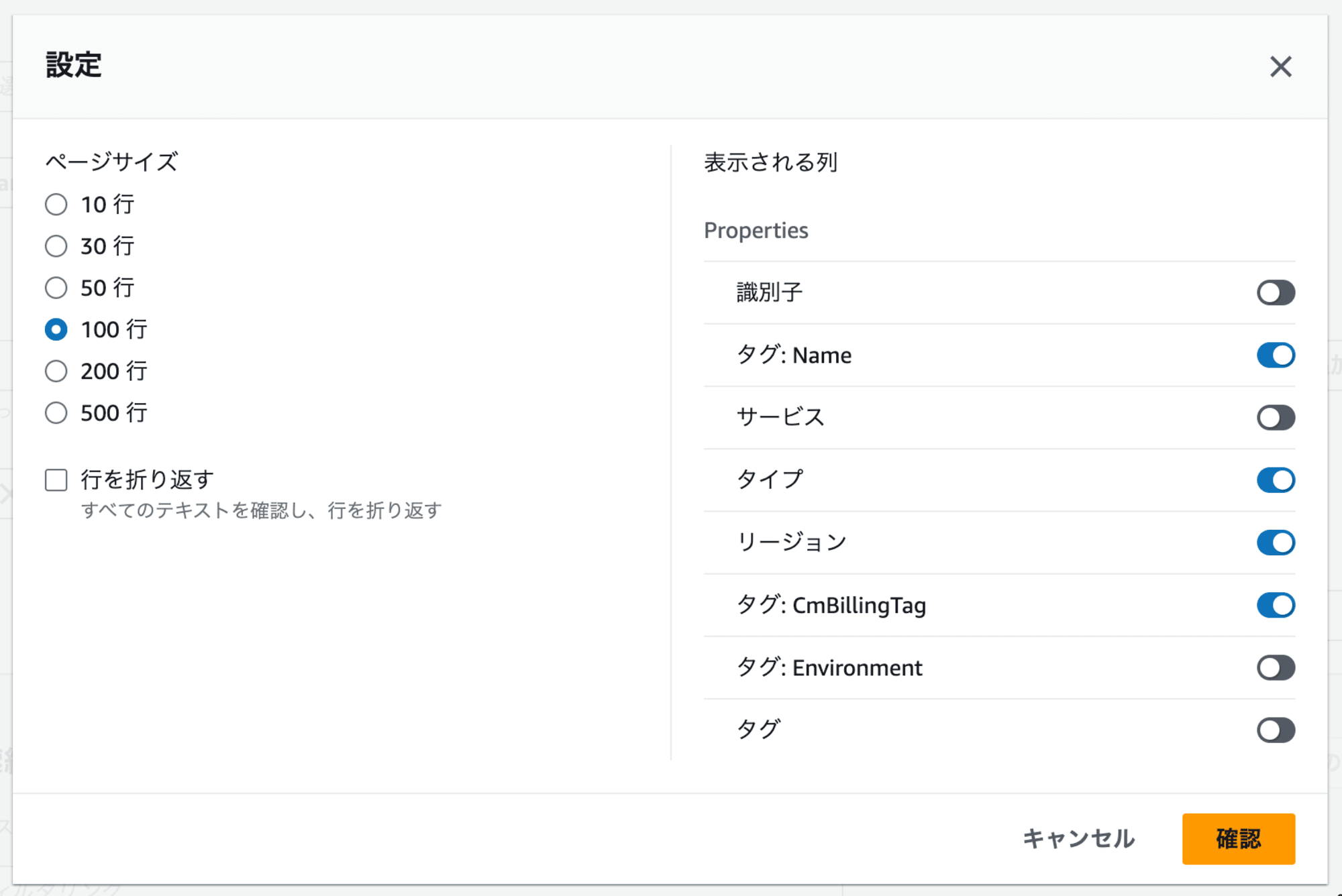Switch off the リージョン column toggle
Image resolution: width=1342 pixels, height=896 pixels.
pos(1276,542)
